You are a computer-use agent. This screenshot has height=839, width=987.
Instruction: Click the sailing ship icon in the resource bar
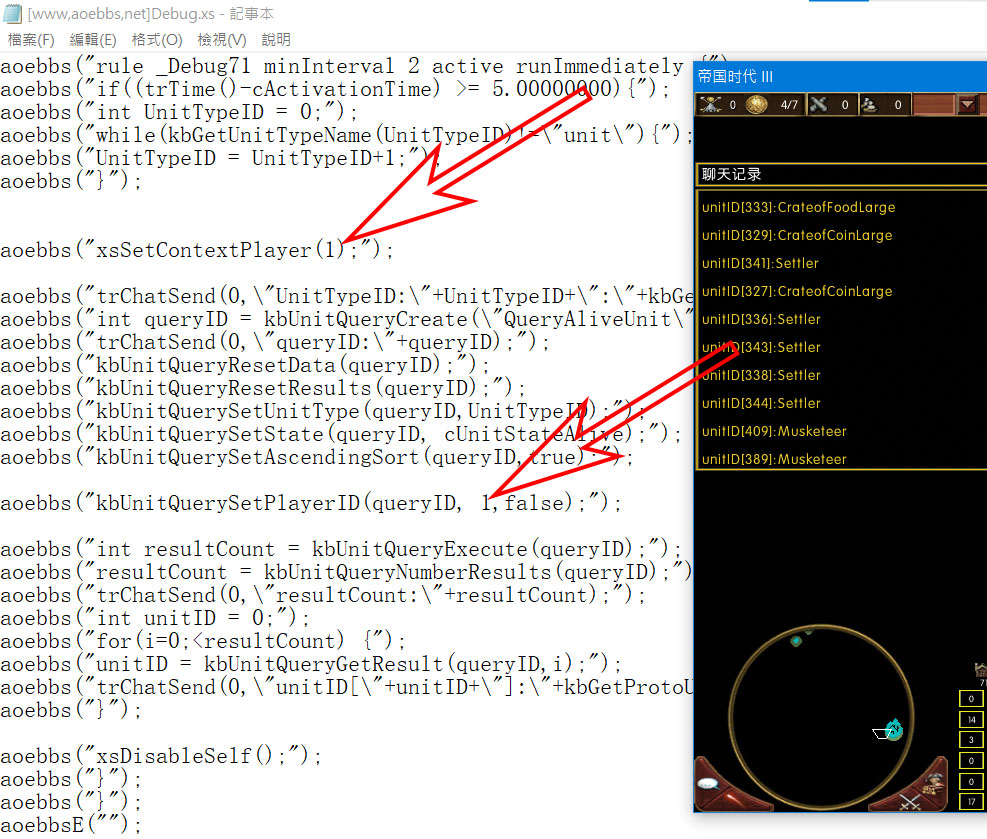[x=870, y=104]
